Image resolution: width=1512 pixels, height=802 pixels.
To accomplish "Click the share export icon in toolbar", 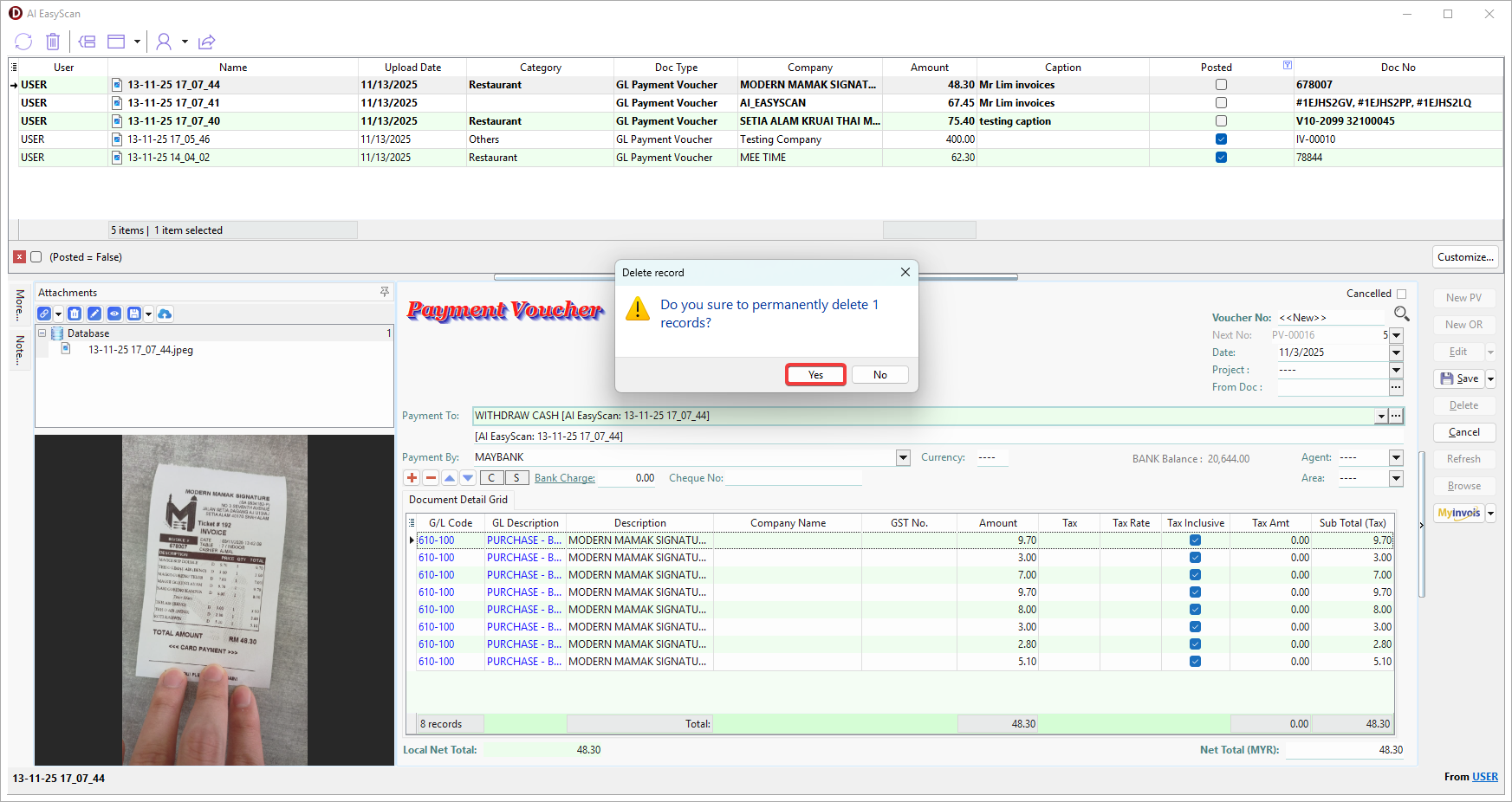I will coord(206,42).
